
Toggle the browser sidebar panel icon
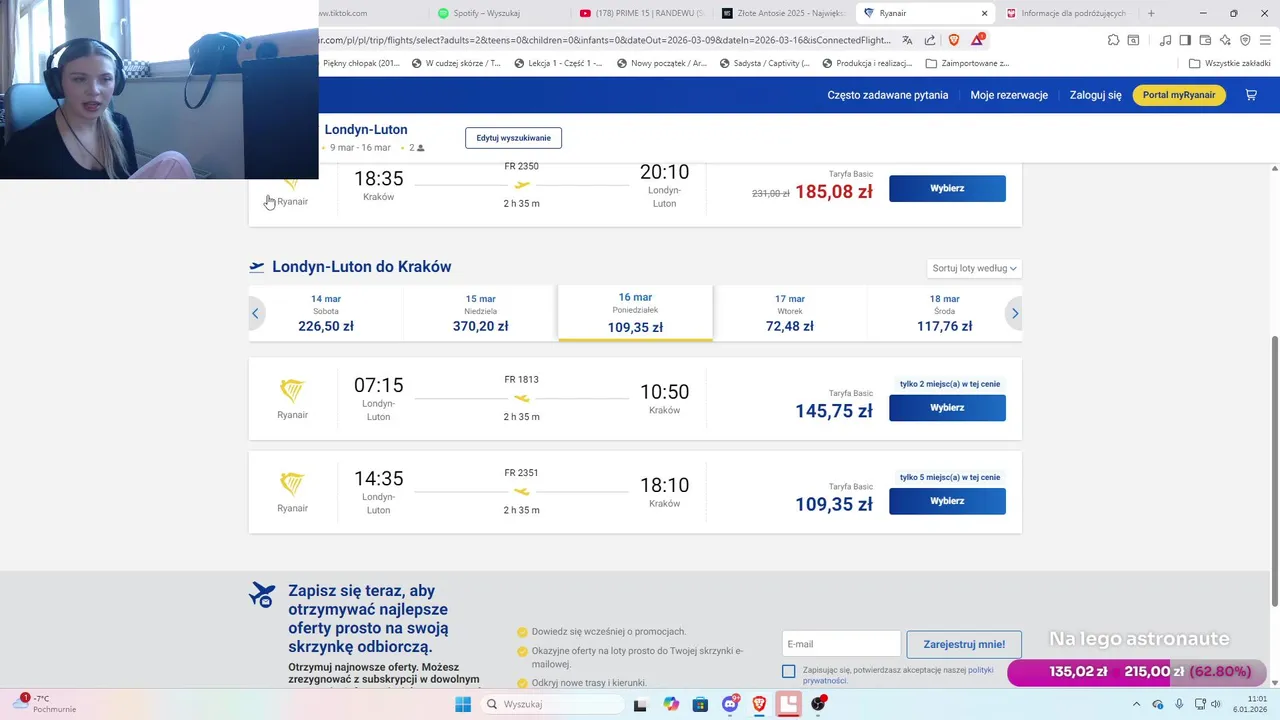[x=1185, y=40]
